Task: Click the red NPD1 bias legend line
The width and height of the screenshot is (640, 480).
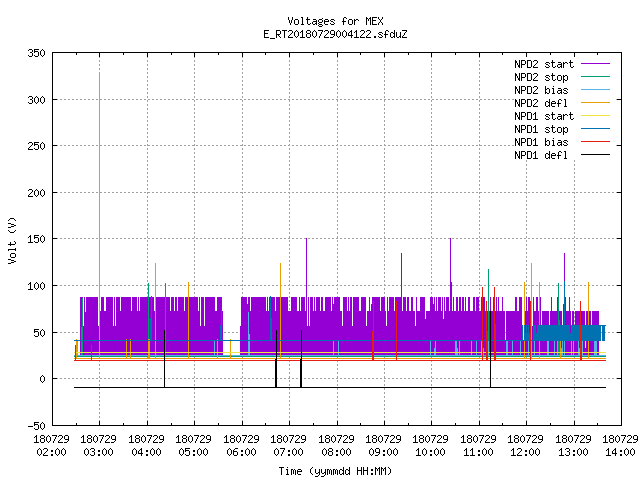Action: tap(595, 142)
